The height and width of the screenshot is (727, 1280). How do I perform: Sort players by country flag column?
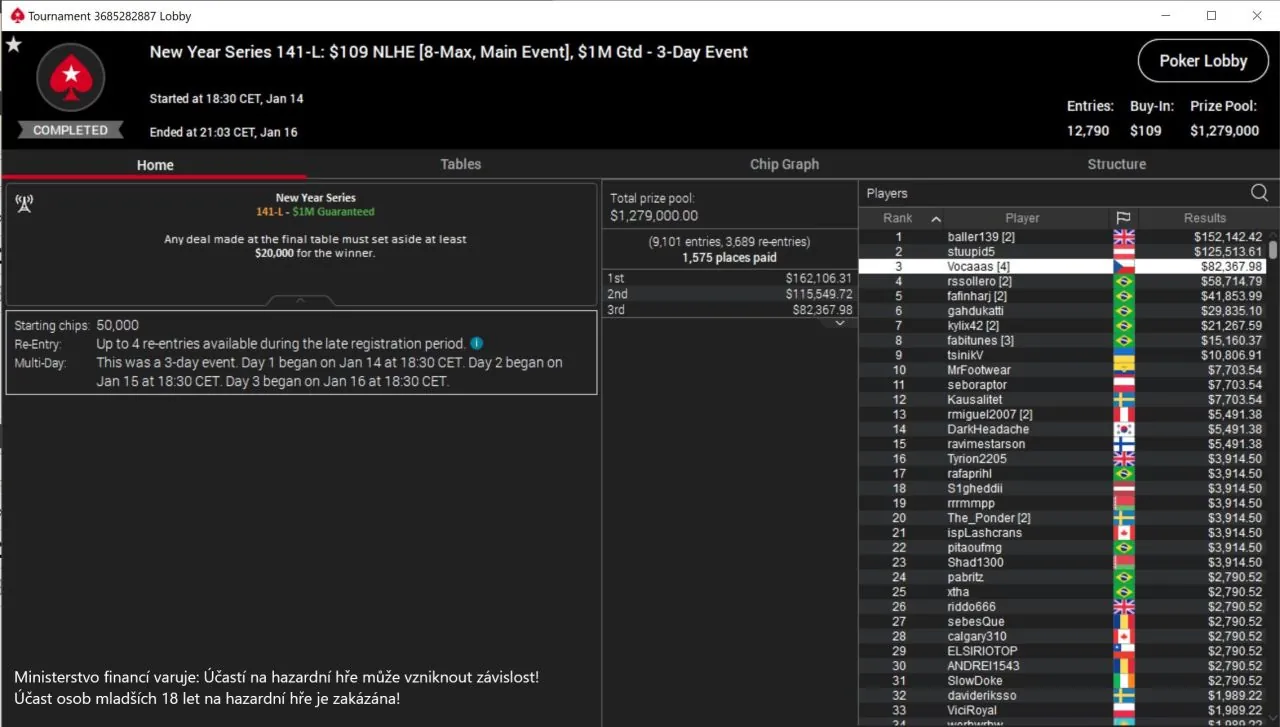(1123, 218)
